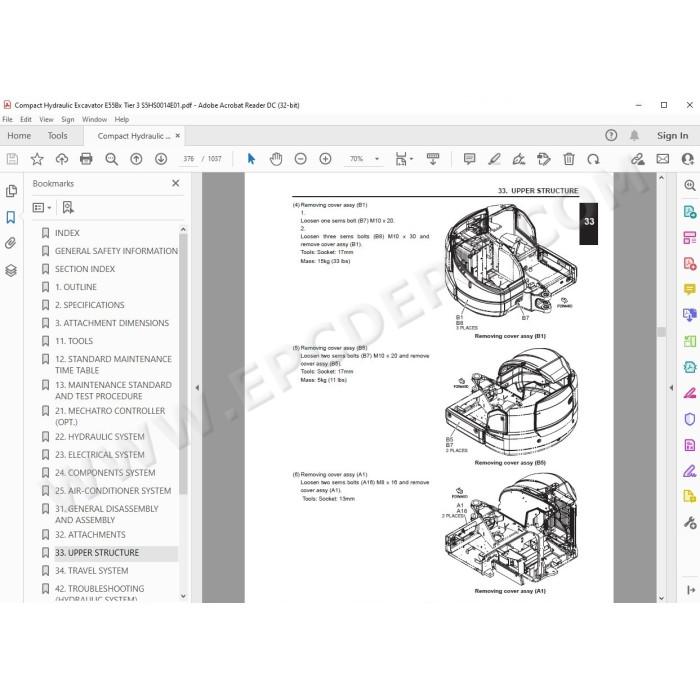Add the document to starred files
700x700 pixels.
pos(37,159)
